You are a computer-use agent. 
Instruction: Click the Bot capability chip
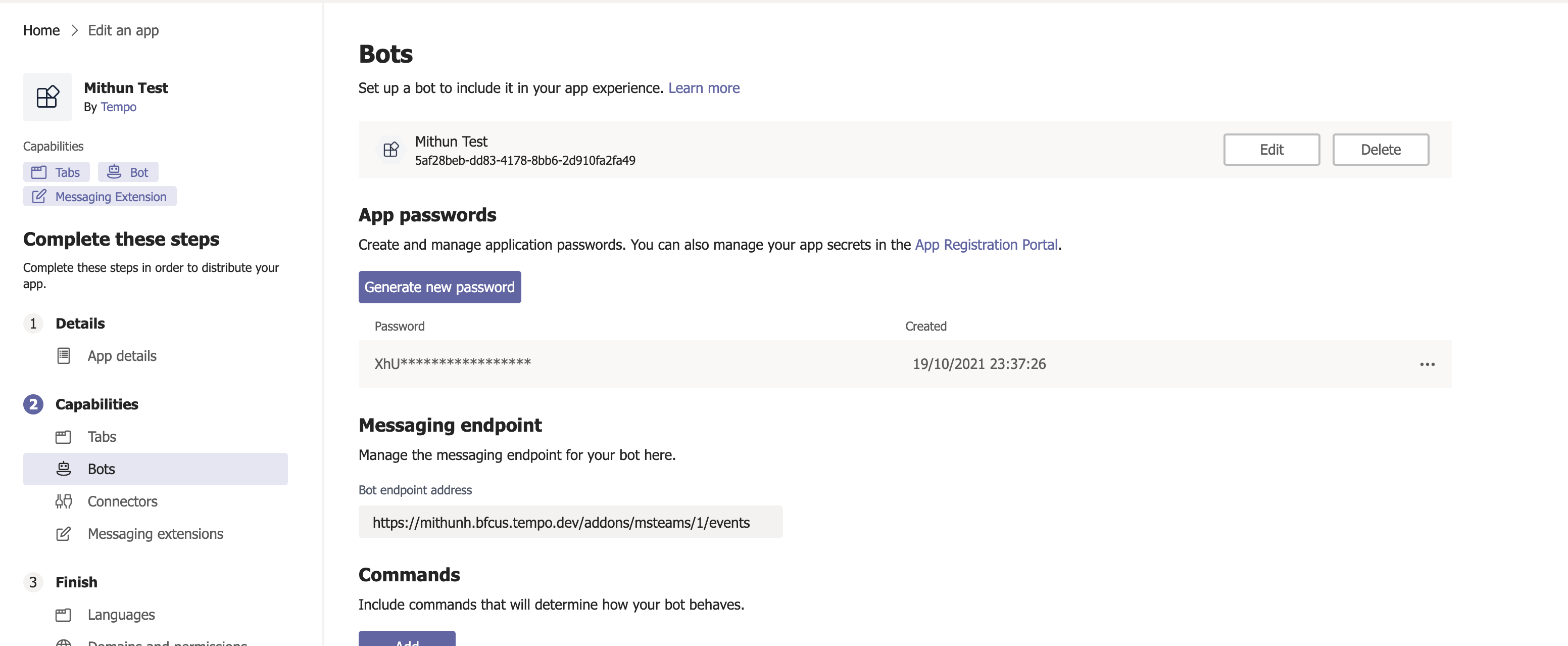(x=128, y=172)
